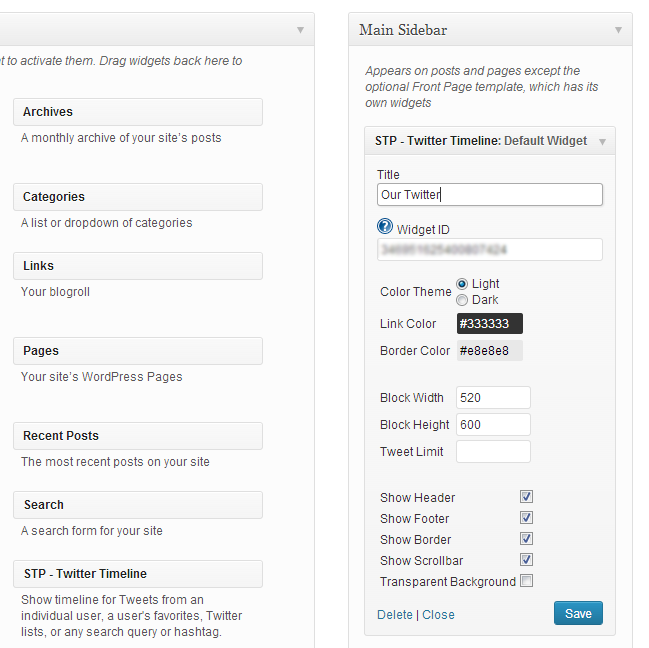The image size is (649, 648).
Task: Click the Widget ID input field
Action: click(490, 250)
